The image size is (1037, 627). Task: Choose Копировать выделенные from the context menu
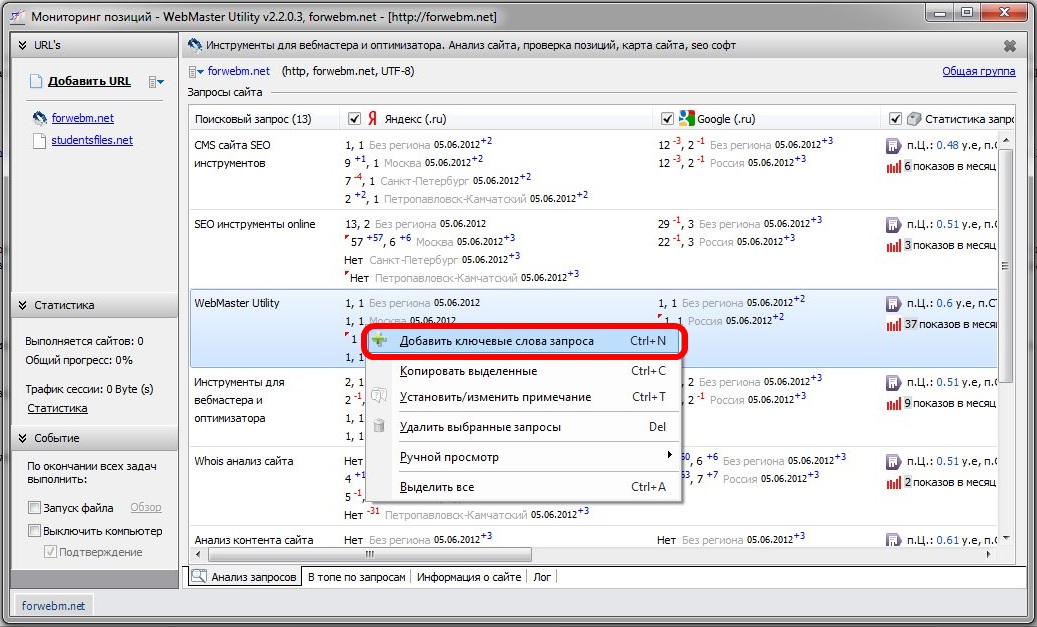[x=468, y=371]
